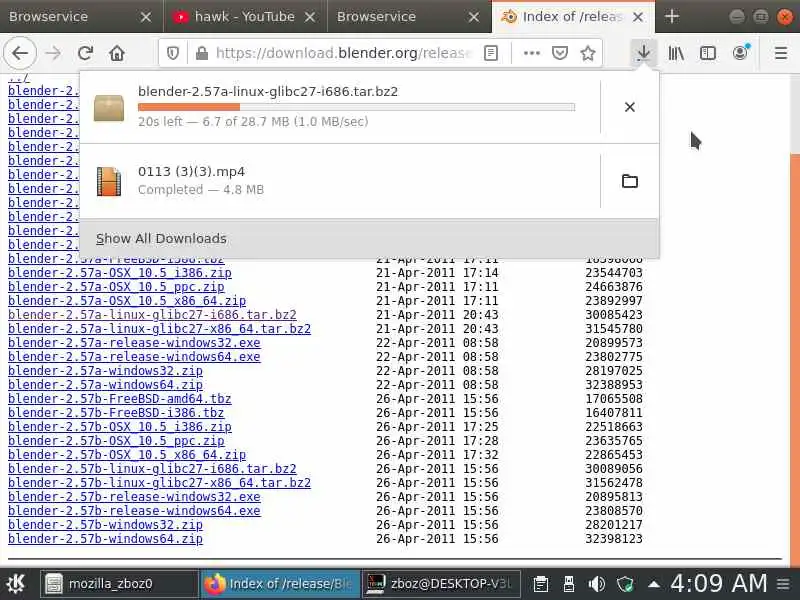This screenshot has width=800, height=600.
Task: Switch to Index of /release taskbar entry
Action: (279, 584)
